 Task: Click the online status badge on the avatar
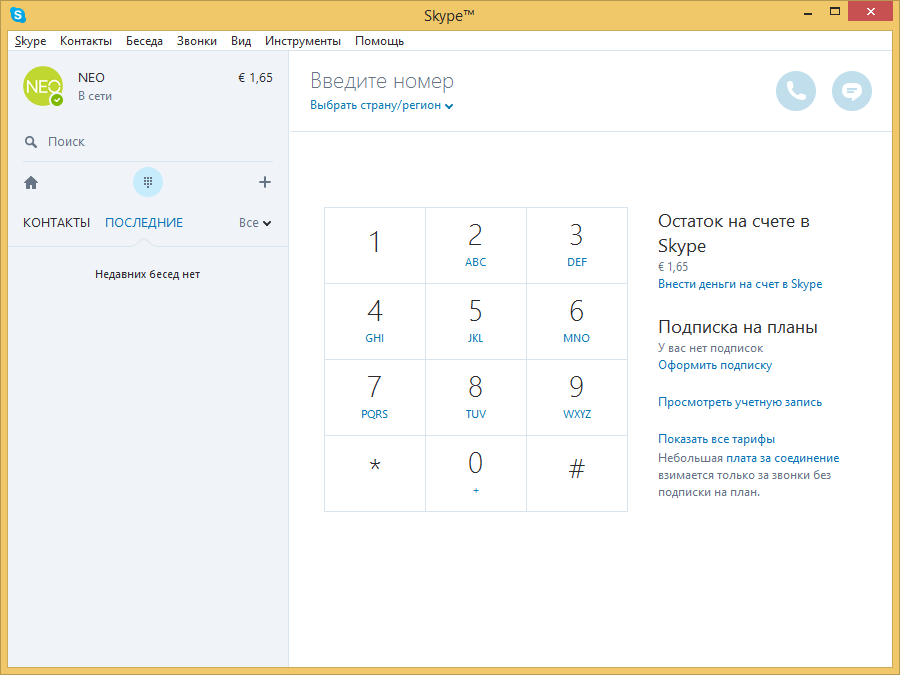57,100
